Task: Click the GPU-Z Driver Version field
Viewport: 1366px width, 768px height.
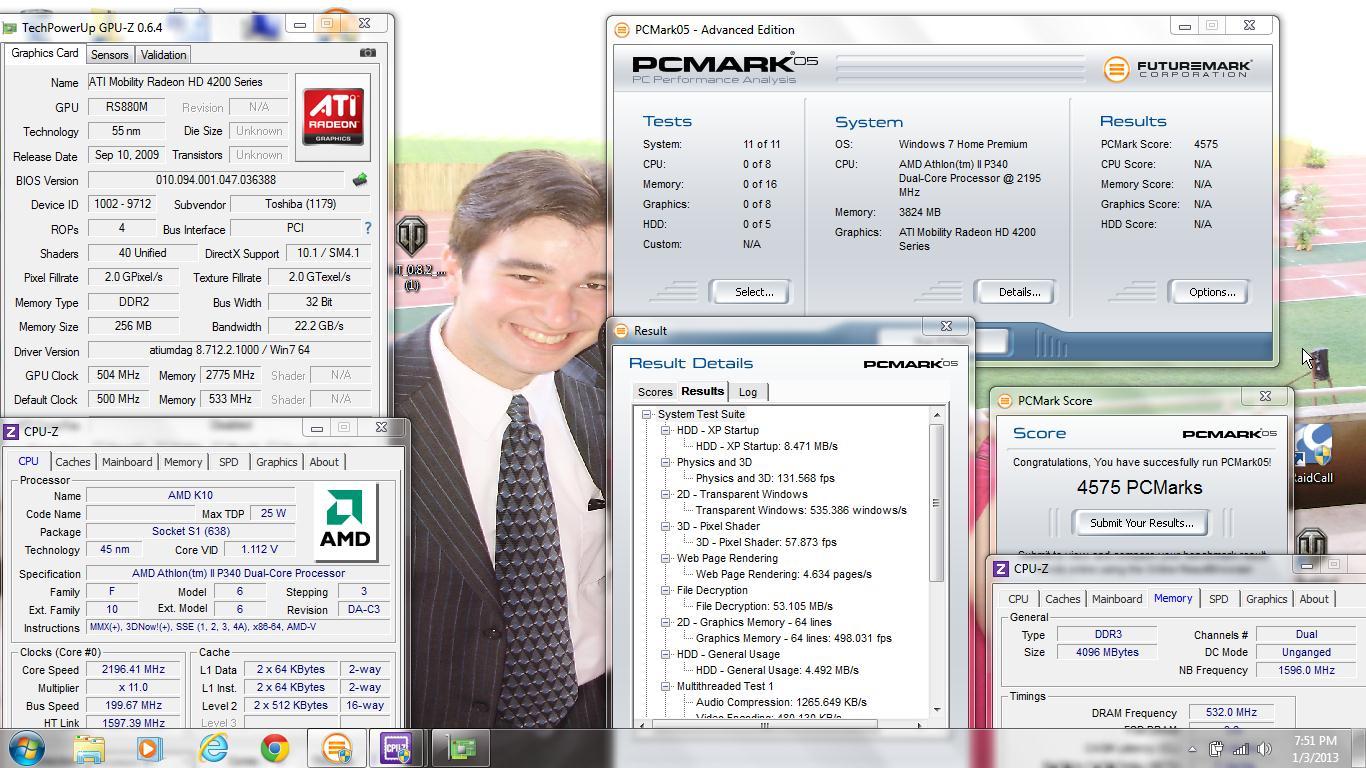Action: click(x=229, y=351)
